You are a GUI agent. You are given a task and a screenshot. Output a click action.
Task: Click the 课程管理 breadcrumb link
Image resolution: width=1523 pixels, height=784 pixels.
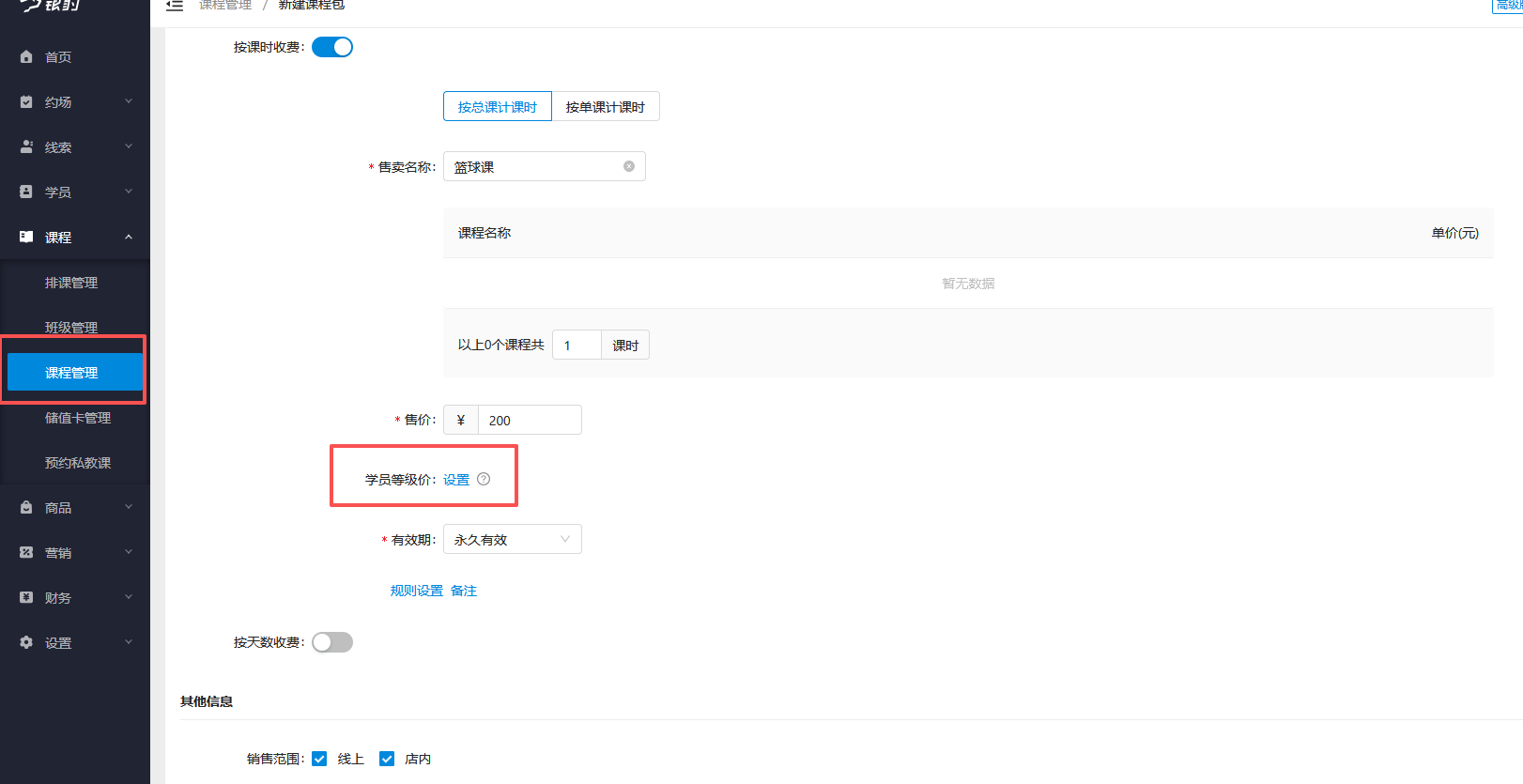pos(225,5)
